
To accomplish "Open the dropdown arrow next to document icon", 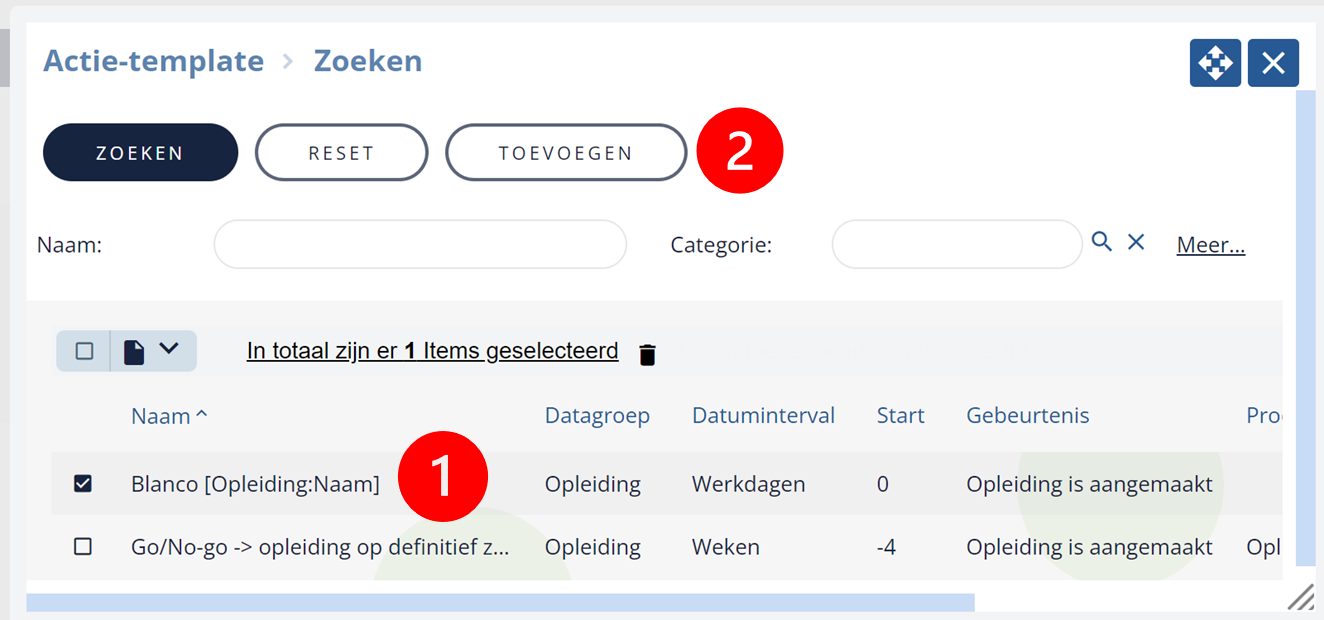I will pyautogui.click(x=169, y=348).
